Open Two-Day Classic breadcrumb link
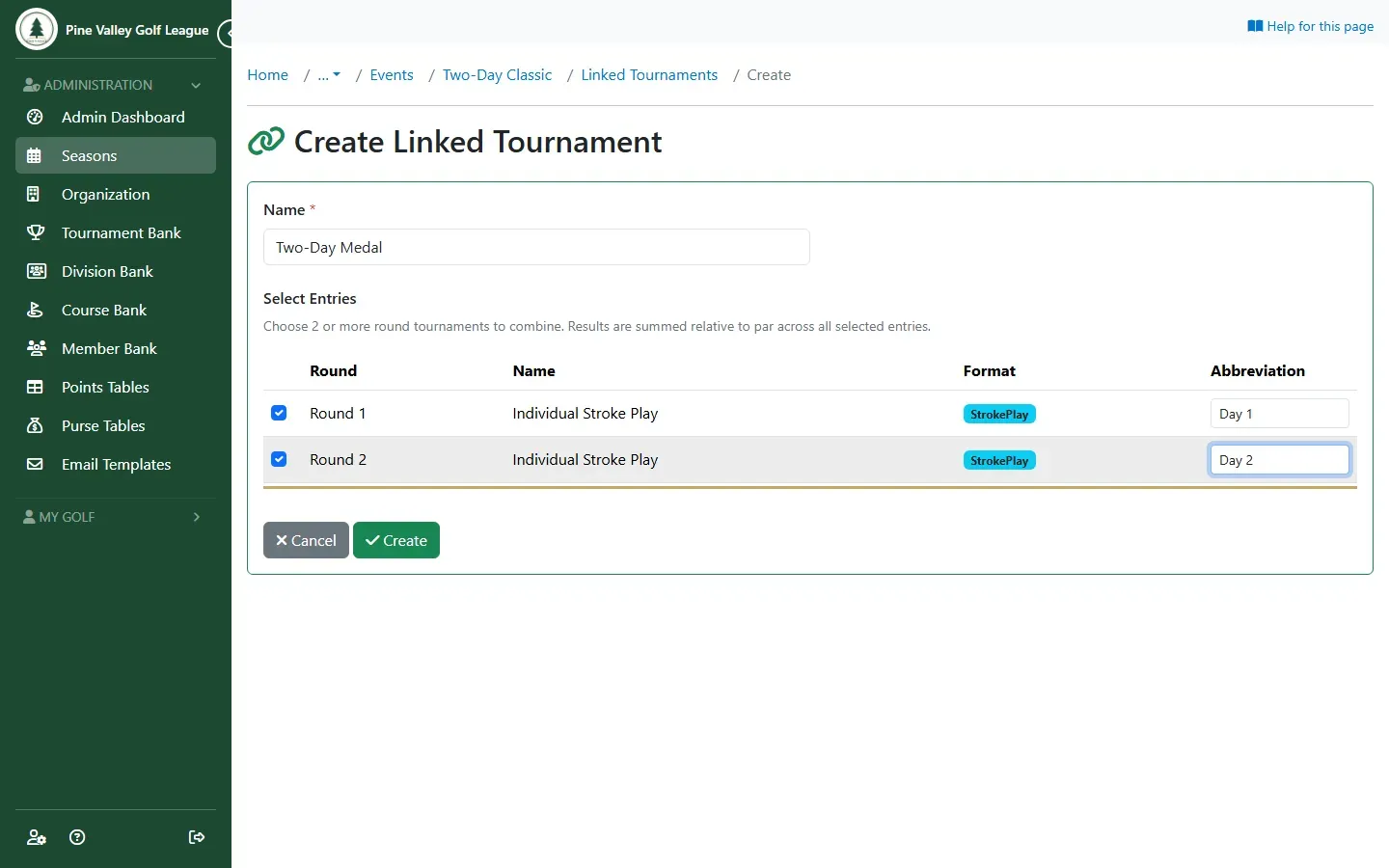1389x868 pixels. (497, 75)
